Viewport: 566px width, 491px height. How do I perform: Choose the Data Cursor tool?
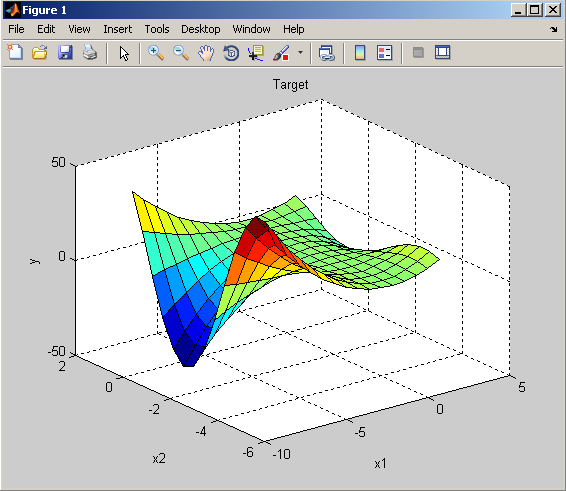[256, 53]
